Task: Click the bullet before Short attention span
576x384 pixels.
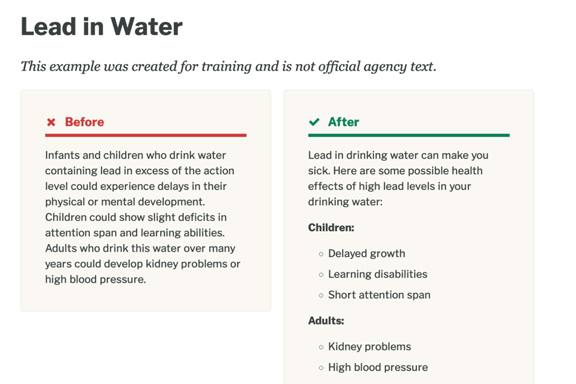Action: pyautogui.click(x=321, y=295)
